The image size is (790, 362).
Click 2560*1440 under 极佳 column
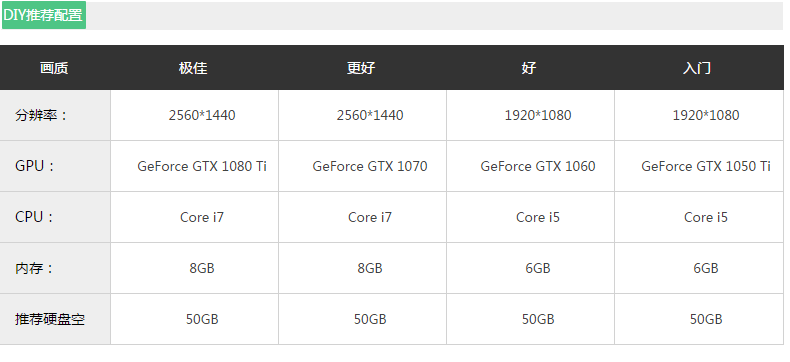pyautogui.click(x=202, y=115)
